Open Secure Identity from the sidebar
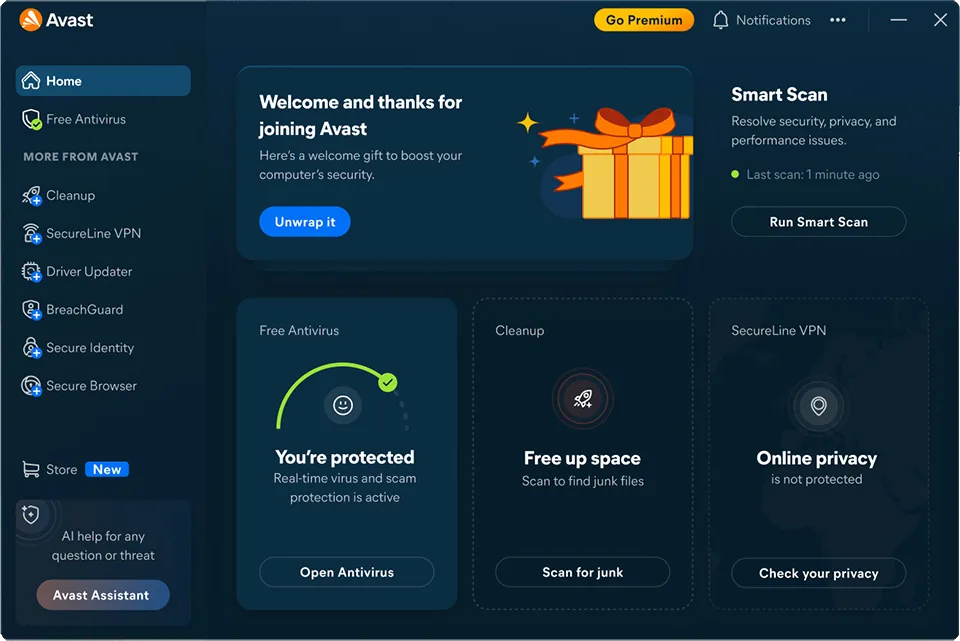This screenshot has height=641, width=960. point(103,348)
